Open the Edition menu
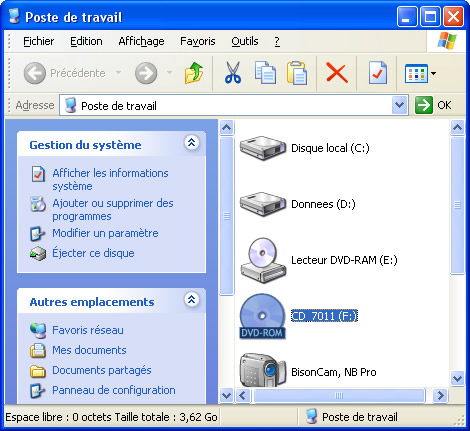Image resolution: width=470 pixels, height=431 pixels. click(86, 41)
